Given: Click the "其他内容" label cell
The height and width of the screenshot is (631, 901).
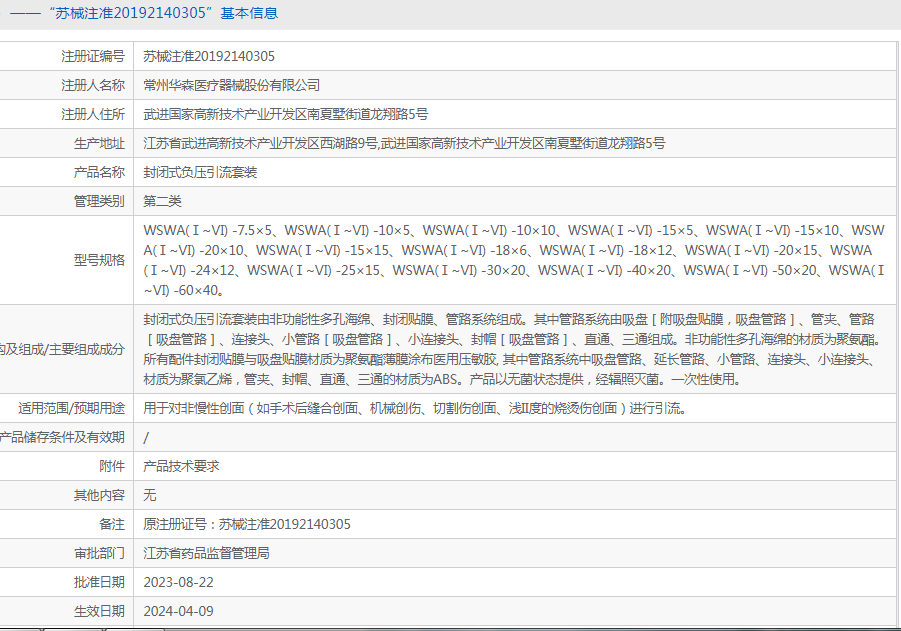Looking at the screenshot, I should [x=99, y=495].
